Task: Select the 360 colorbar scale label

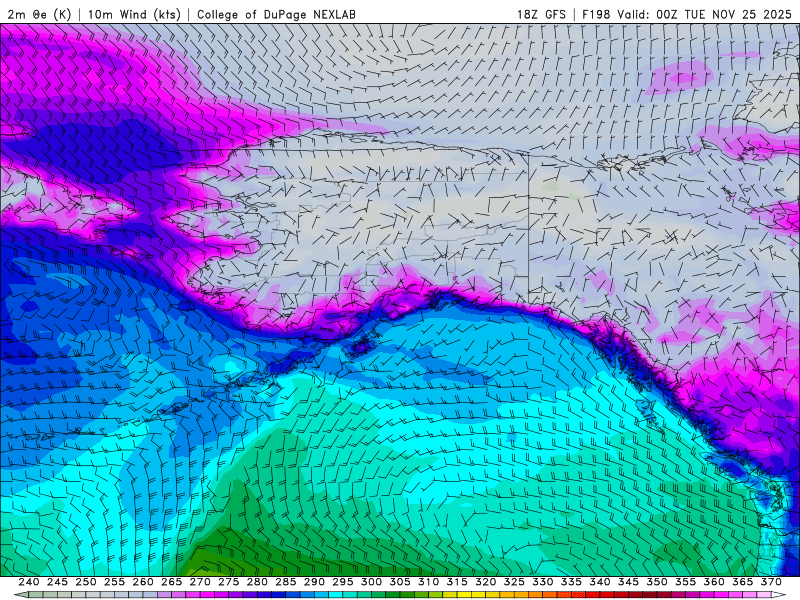Action: click(714, 582)
